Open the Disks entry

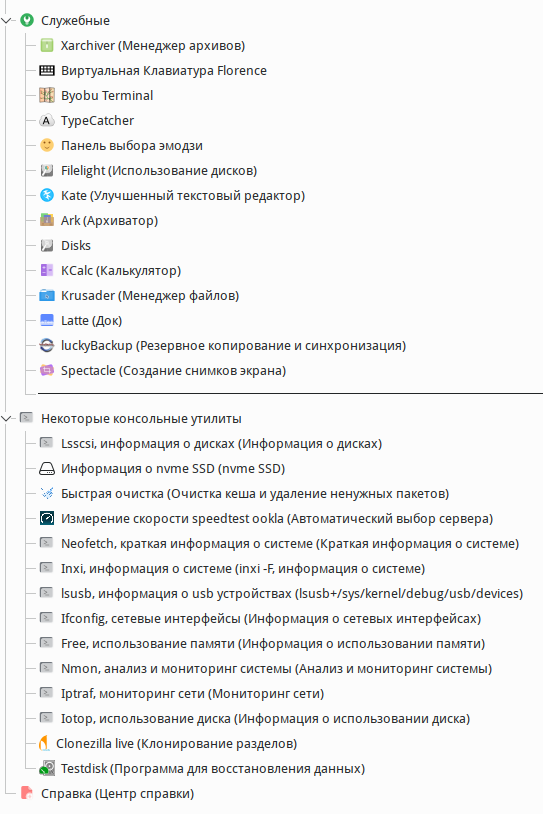pyautogui.click(x=76, y=246)
